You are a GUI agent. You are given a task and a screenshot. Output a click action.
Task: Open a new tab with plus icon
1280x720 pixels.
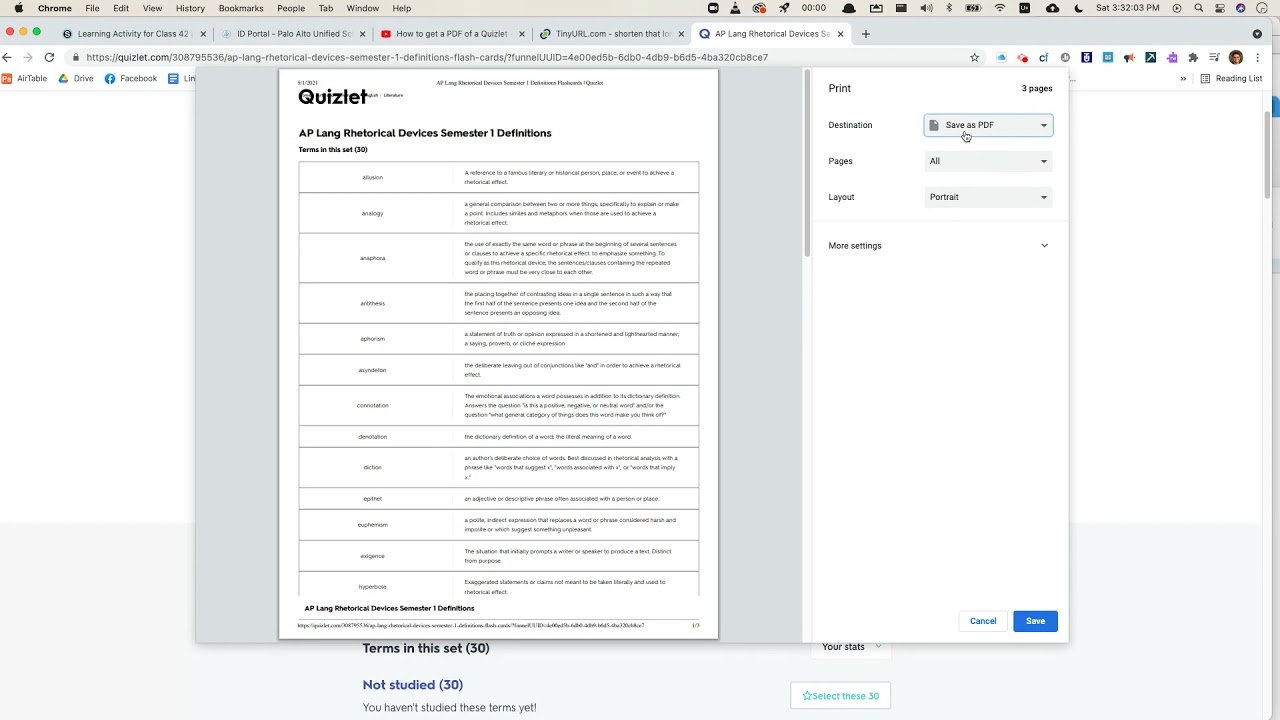coord(866,34)
